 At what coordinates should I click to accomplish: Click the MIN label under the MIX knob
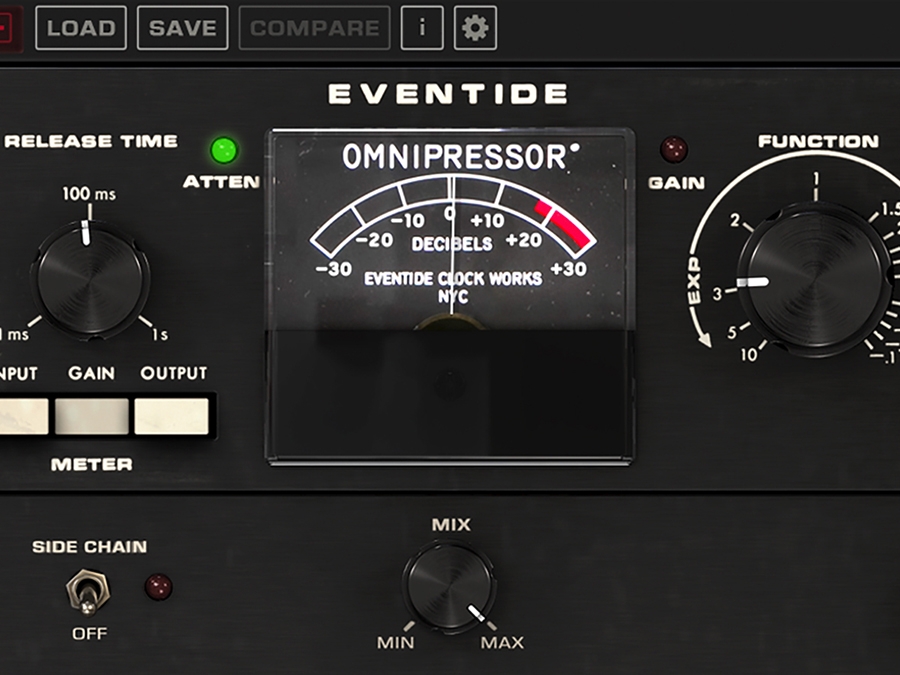(395, 642)
